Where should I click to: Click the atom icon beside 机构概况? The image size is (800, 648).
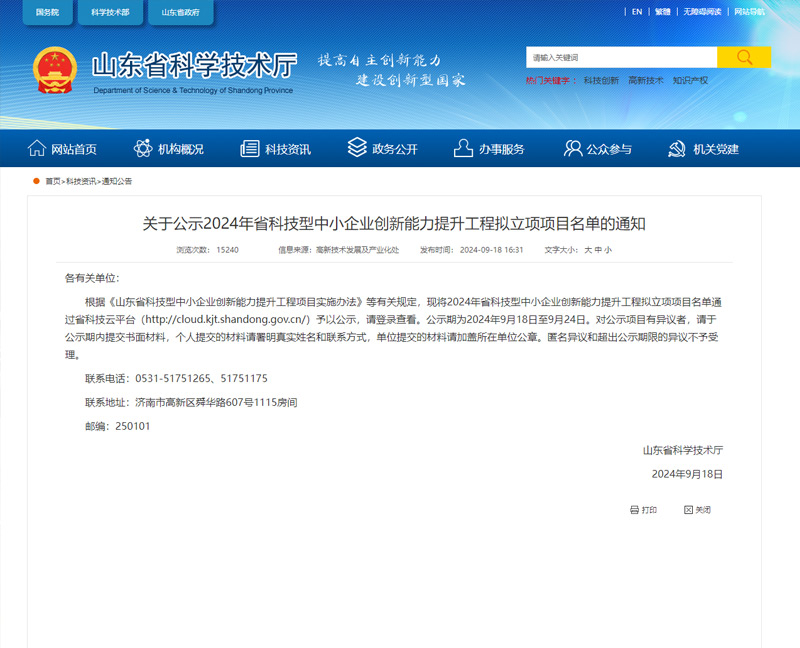click(143, 148)
